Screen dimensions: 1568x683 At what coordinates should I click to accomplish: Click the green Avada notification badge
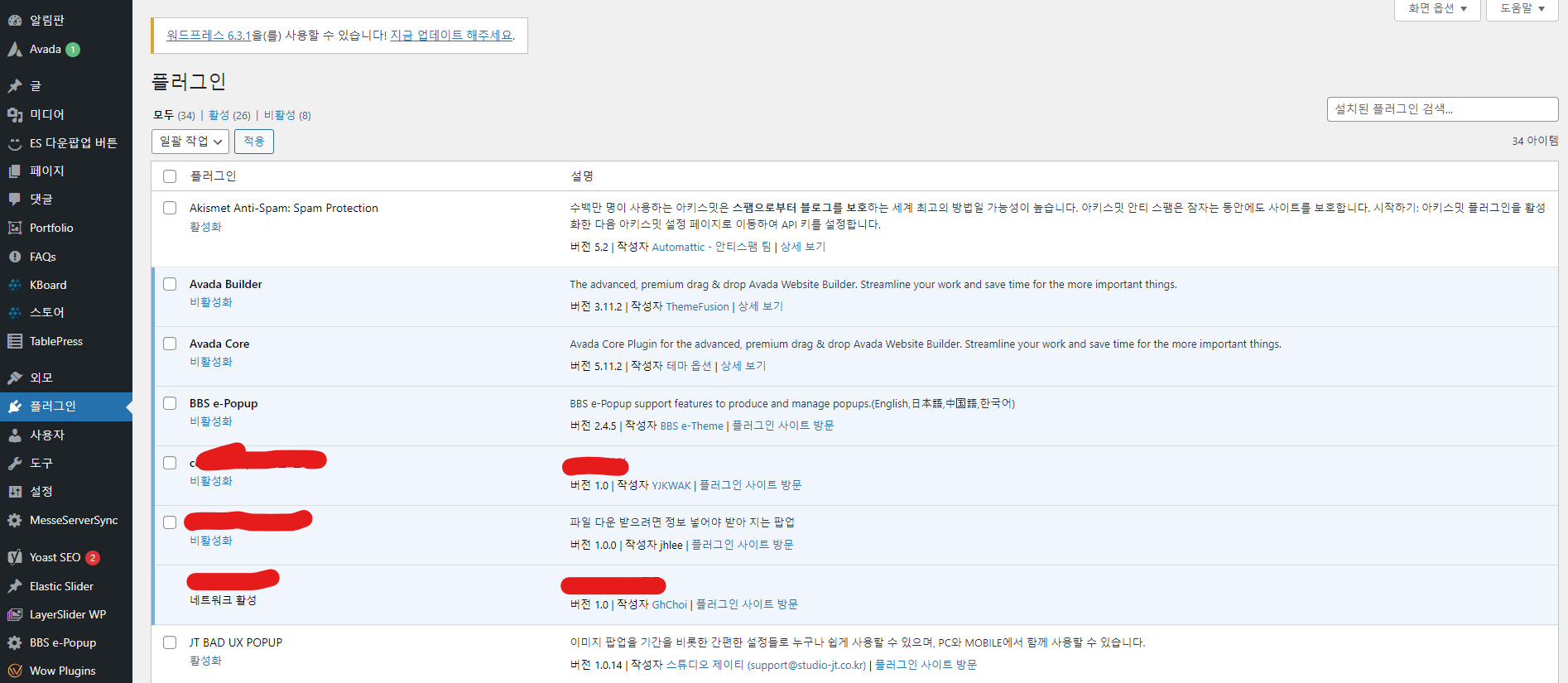[73, 50]
